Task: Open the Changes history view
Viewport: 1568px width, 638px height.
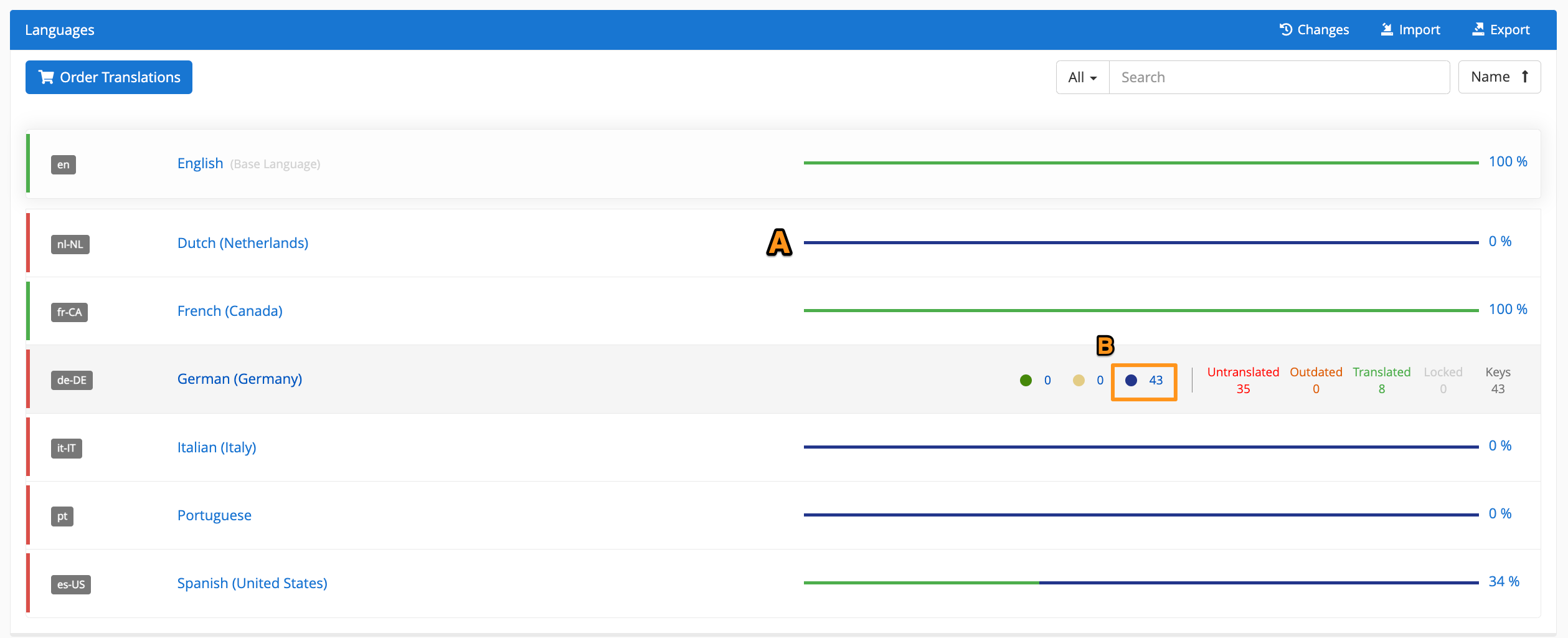Action: 1314,30
